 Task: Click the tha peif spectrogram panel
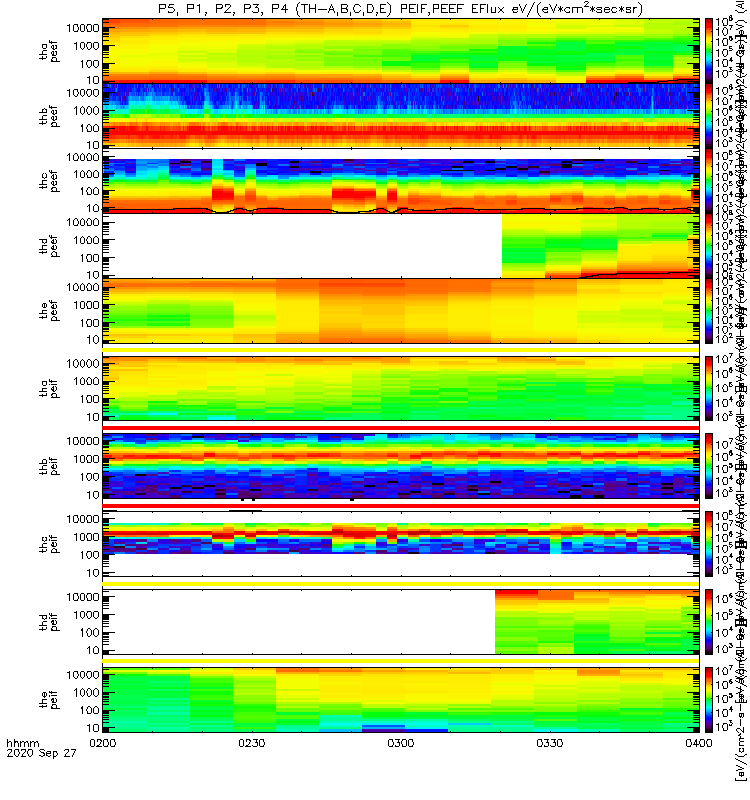(x=401, y=388)
